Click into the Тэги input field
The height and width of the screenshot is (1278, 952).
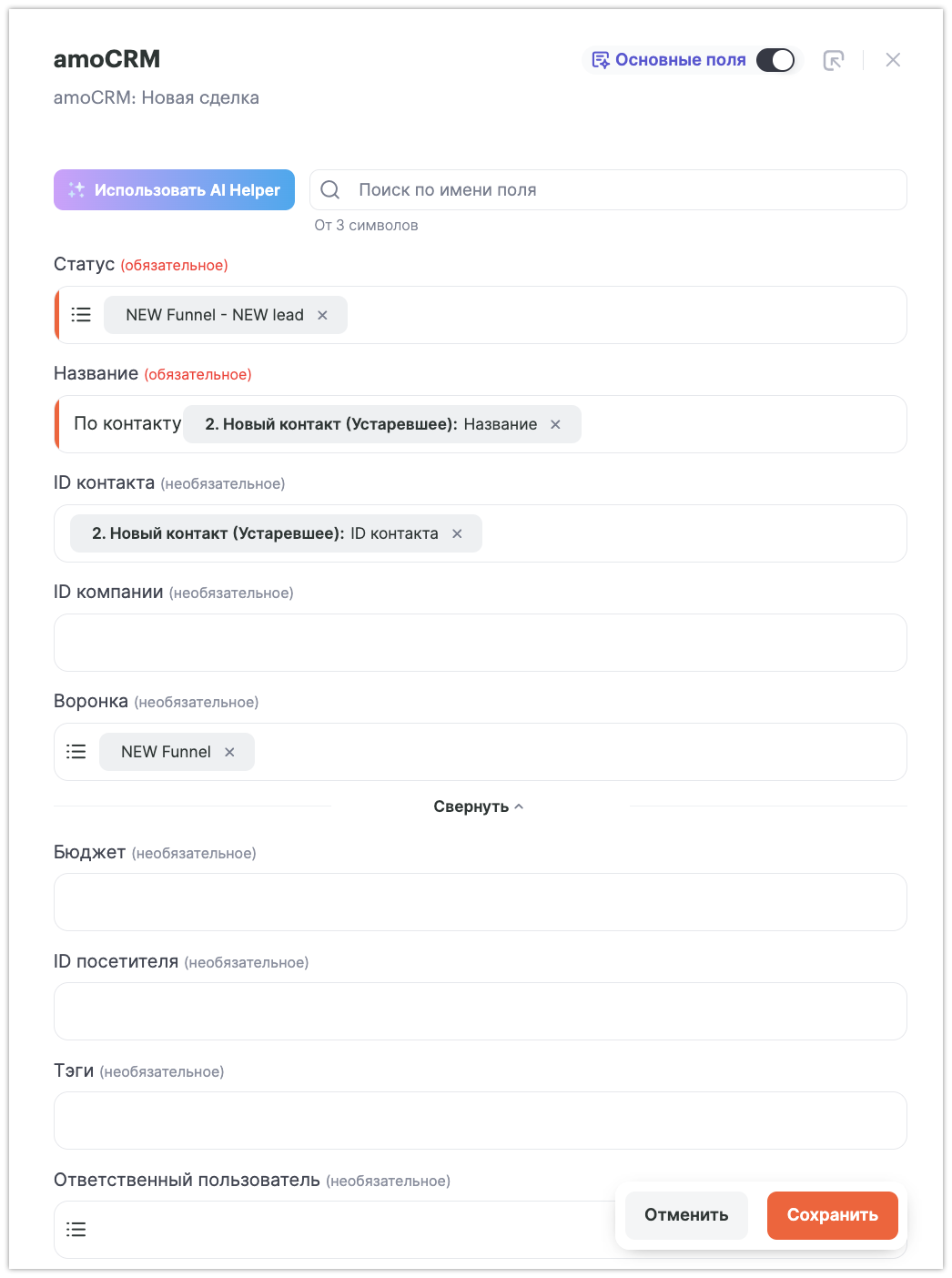[480, 1121]
